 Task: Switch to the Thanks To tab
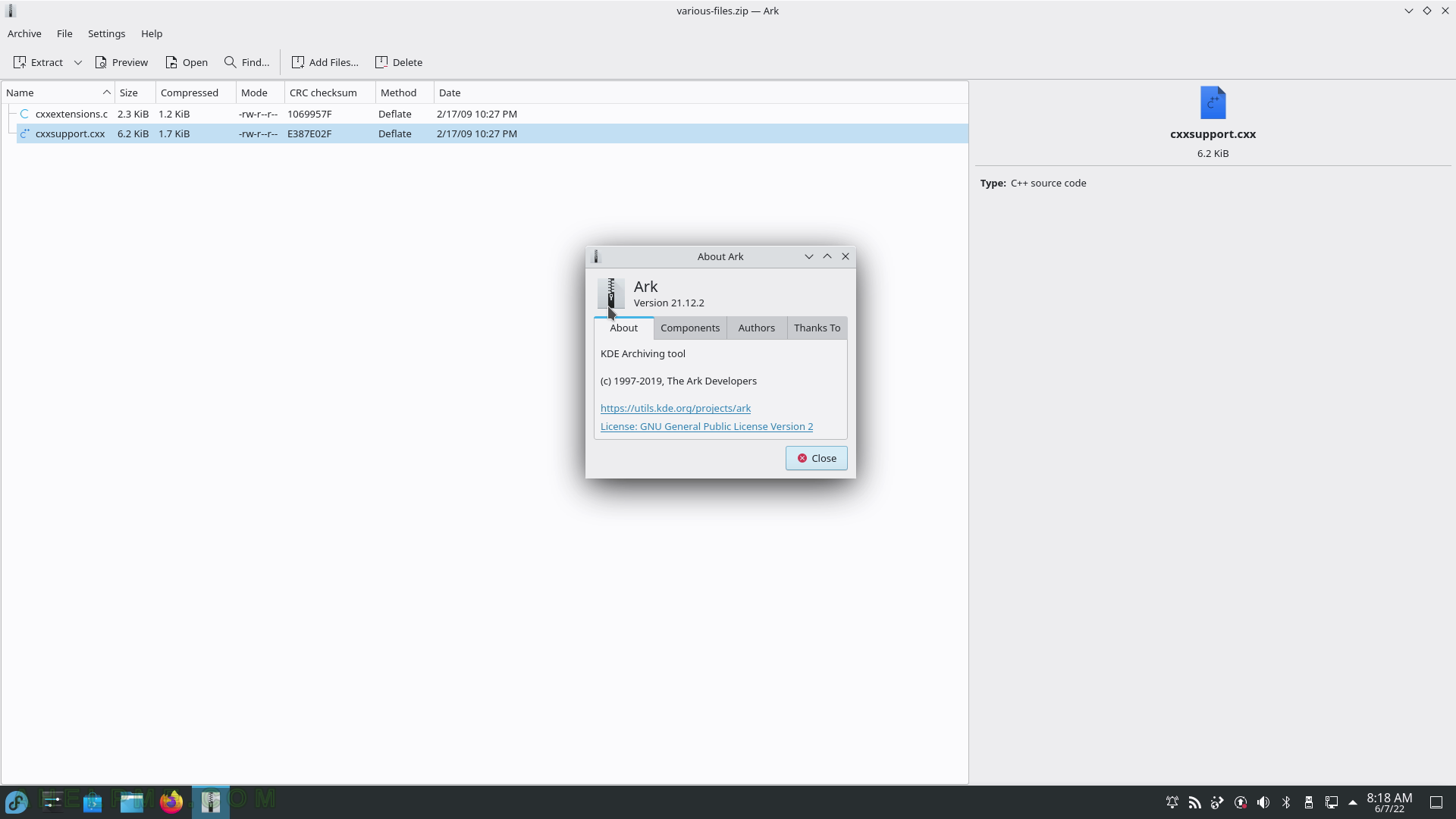pyautogui.click(x=817, y=328)
